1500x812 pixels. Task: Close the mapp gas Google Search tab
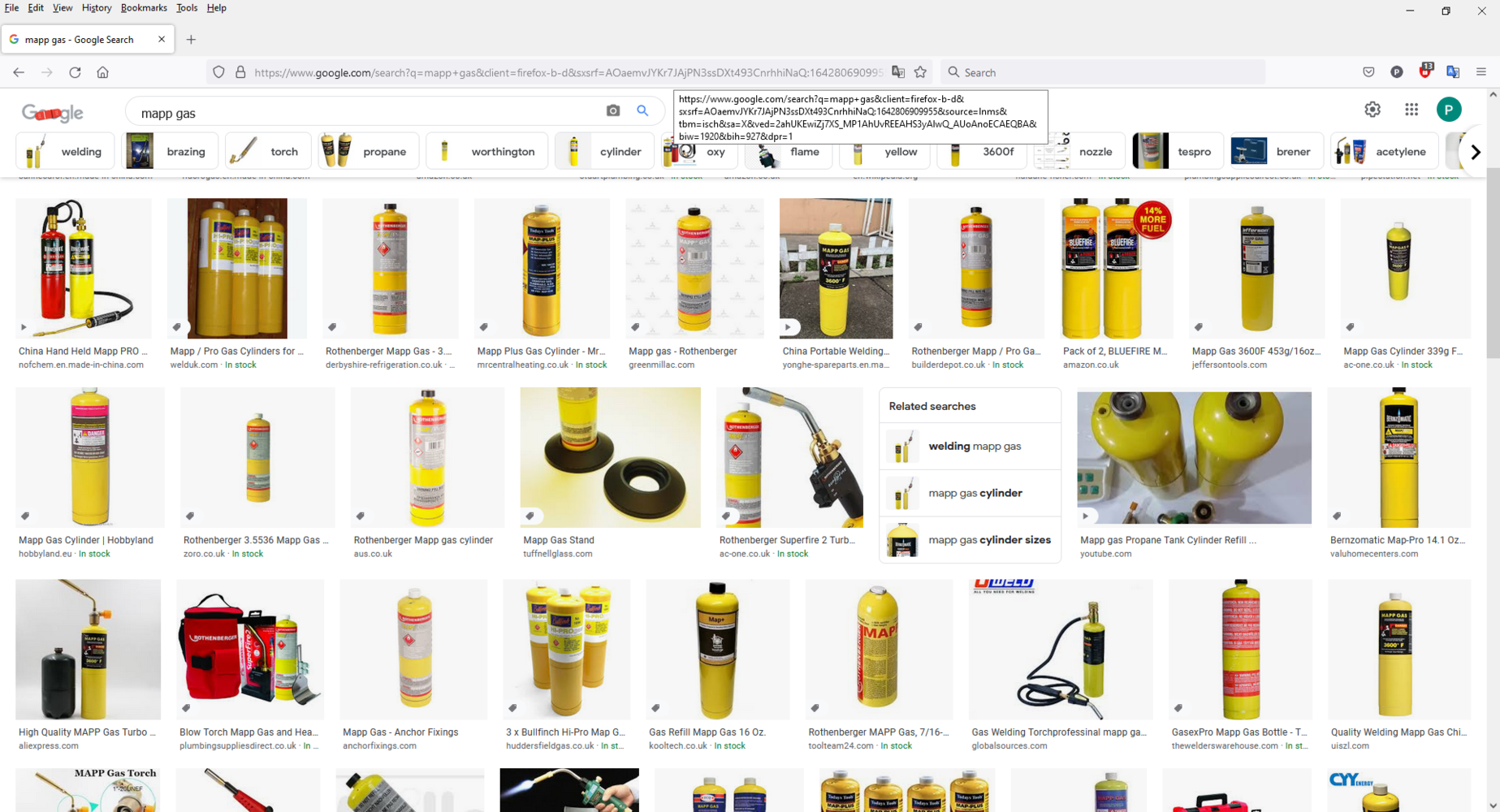point(161,39)
